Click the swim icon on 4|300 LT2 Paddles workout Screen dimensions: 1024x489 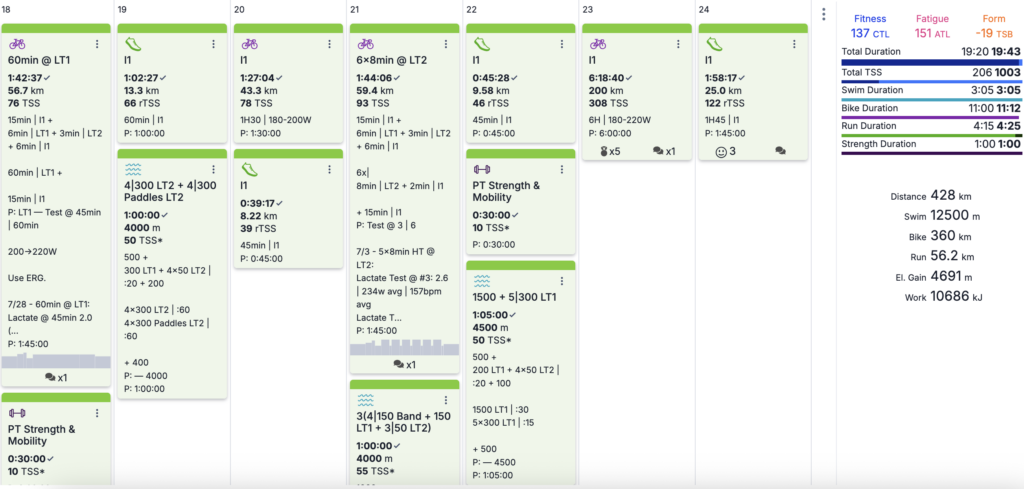(133, 169)
